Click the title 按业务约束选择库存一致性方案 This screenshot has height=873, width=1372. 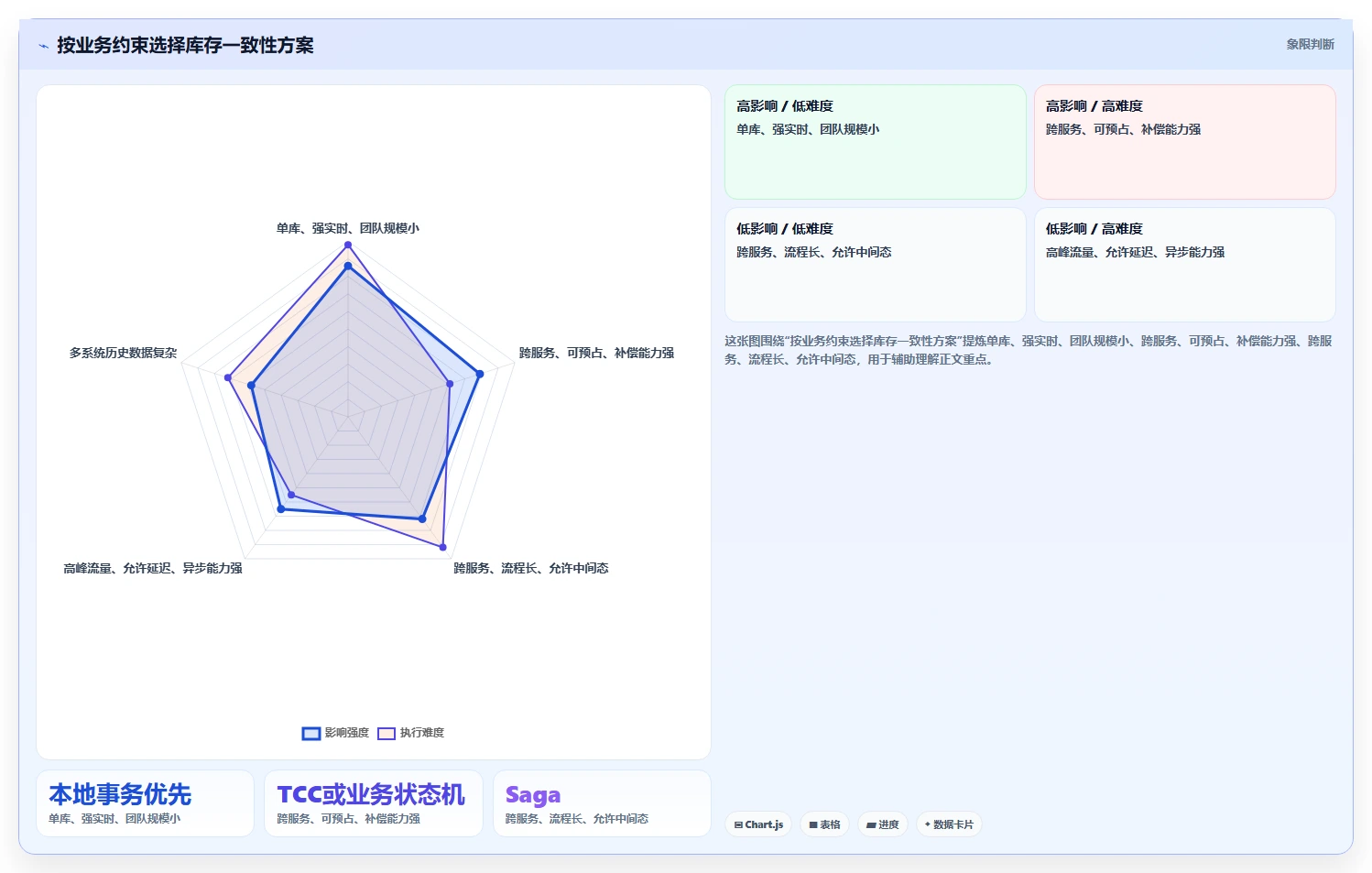(x=185, y=45)
